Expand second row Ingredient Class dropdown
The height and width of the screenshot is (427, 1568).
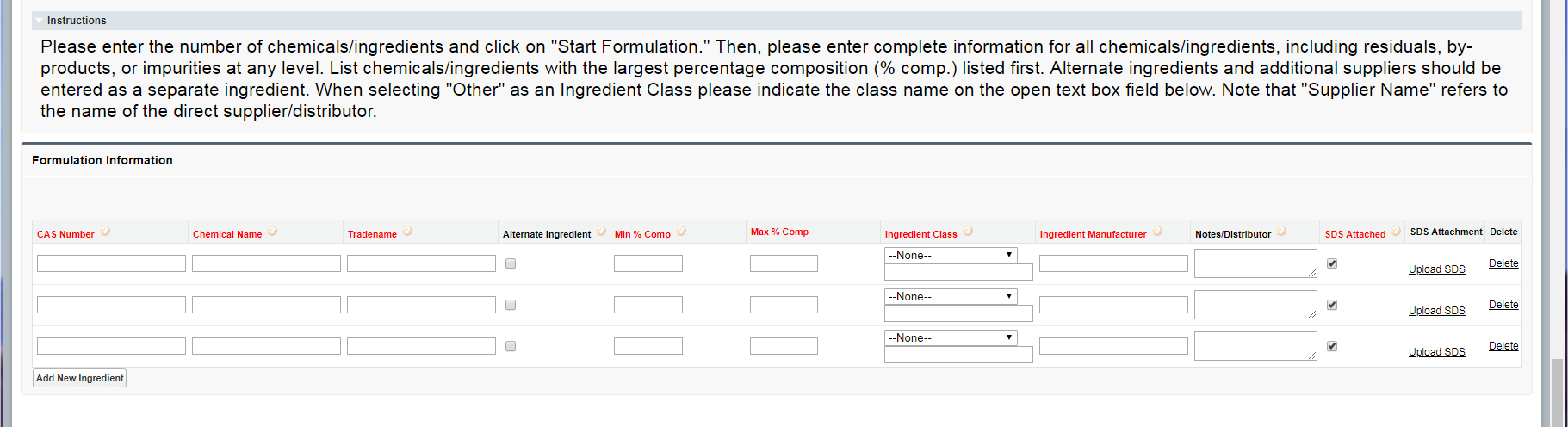point(951,297)
